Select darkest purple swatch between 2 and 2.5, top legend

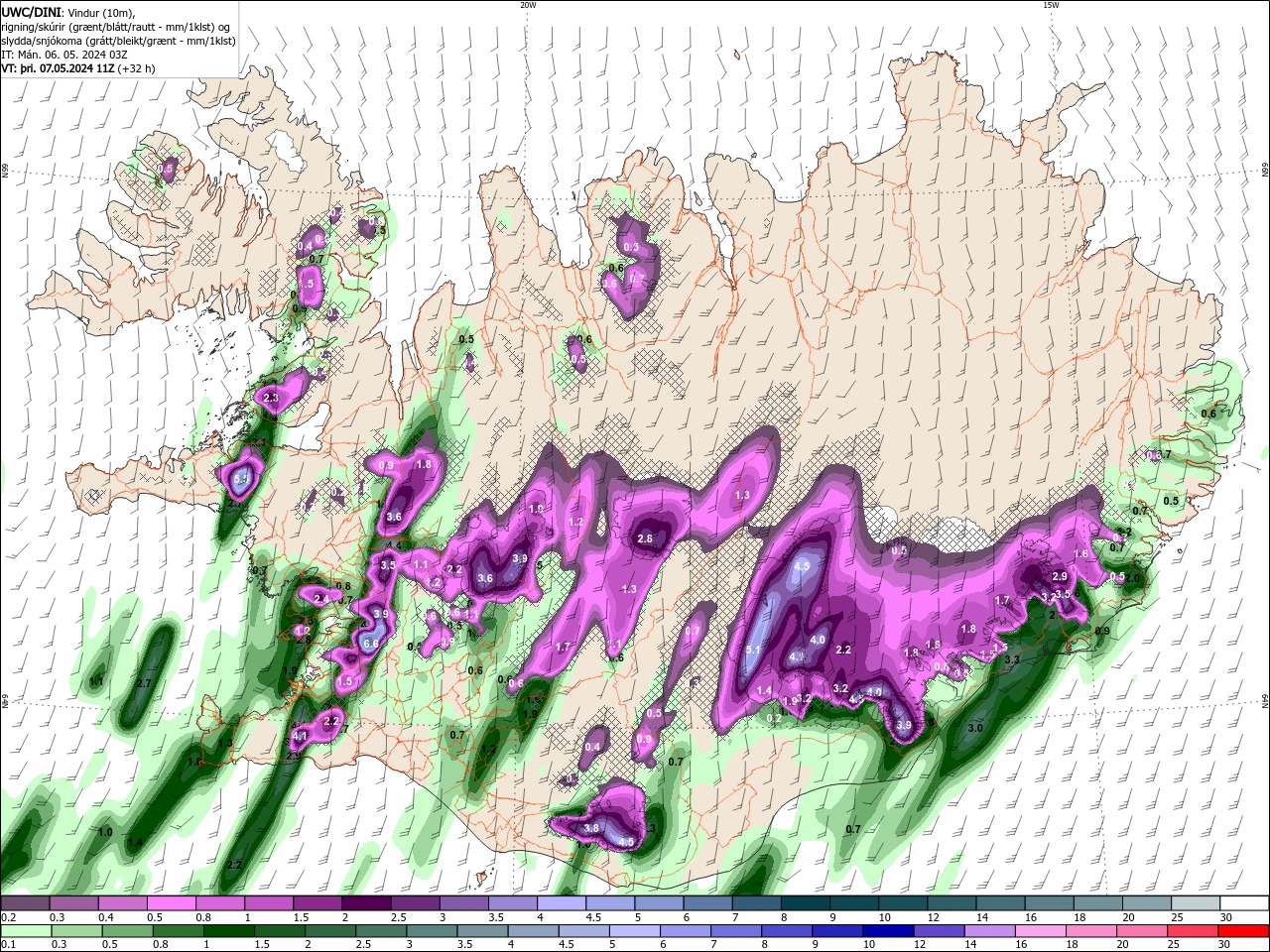(367, 903)
